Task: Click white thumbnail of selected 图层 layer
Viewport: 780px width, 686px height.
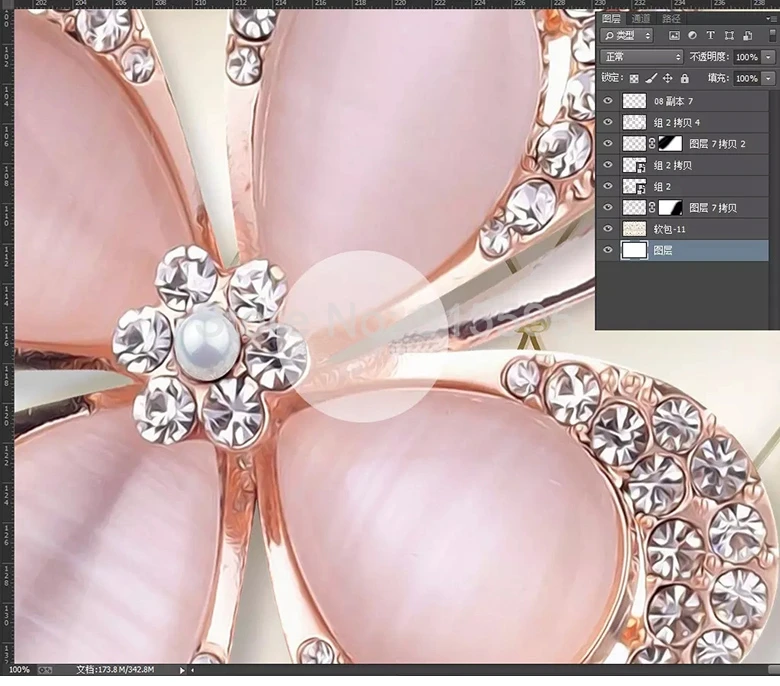Action: [634, 250]
